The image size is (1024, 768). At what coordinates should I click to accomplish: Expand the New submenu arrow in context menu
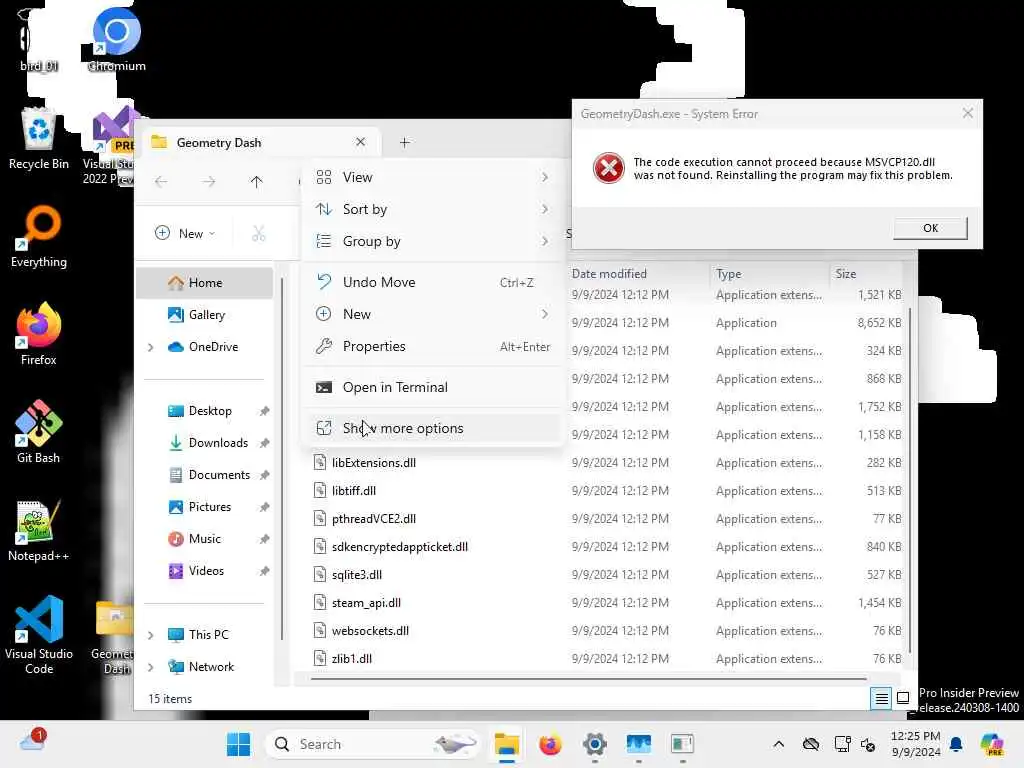click(545, 314)
